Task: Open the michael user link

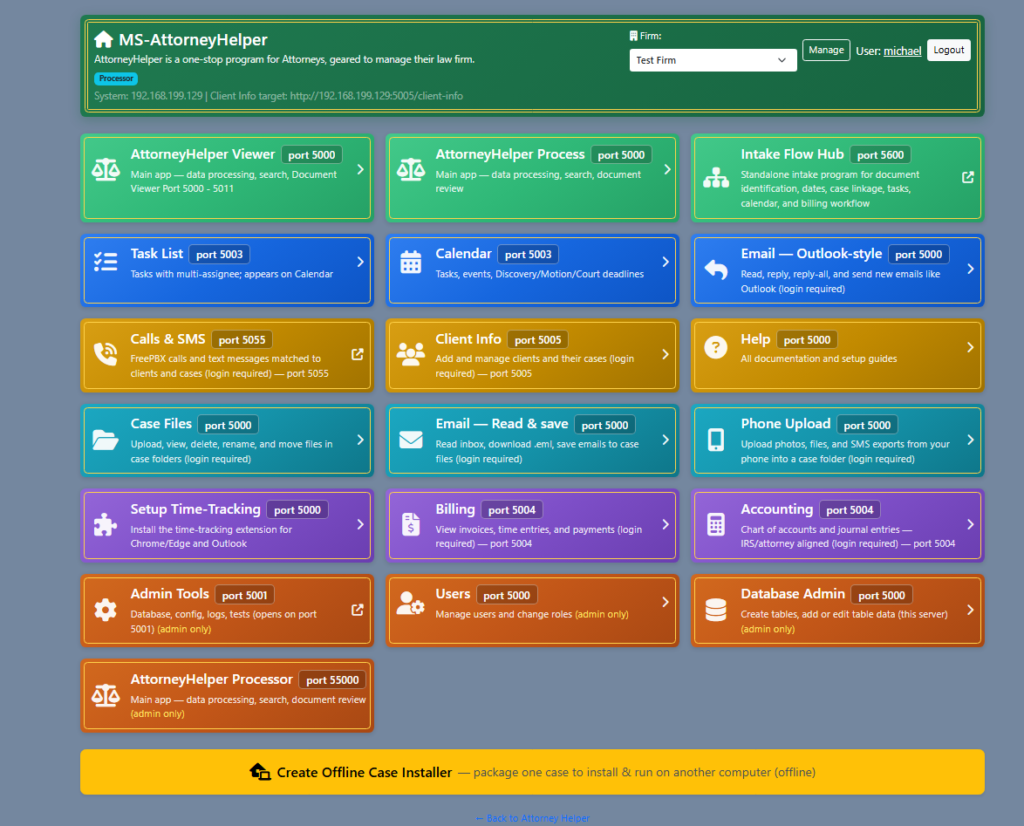Action: (902, 51)
